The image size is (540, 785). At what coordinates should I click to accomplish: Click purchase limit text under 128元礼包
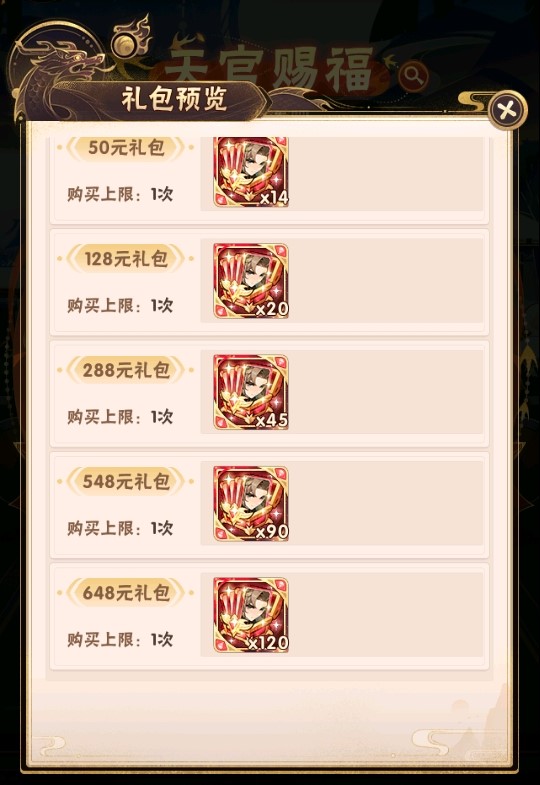pyautogui.click(x=120, y=305)
